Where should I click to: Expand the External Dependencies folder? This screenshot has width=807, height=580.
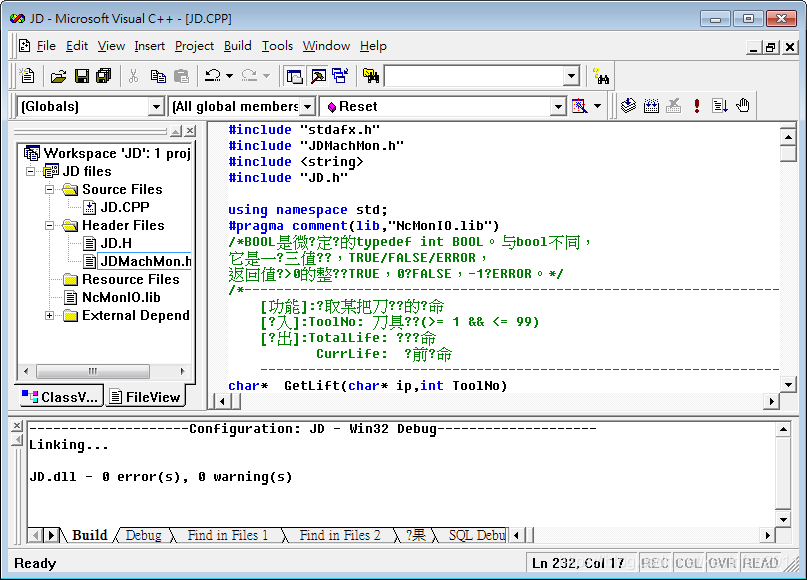coord(49,315)
